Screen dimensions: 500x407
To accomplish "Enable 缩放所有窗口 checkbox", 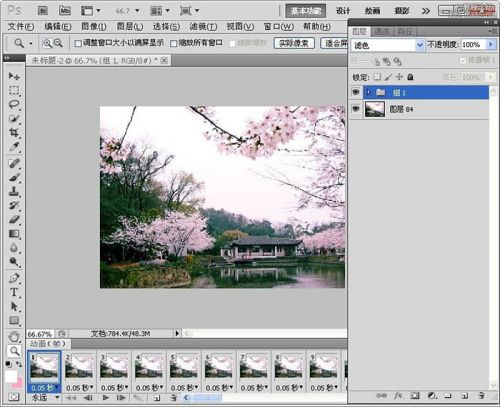I will (173, 43).
